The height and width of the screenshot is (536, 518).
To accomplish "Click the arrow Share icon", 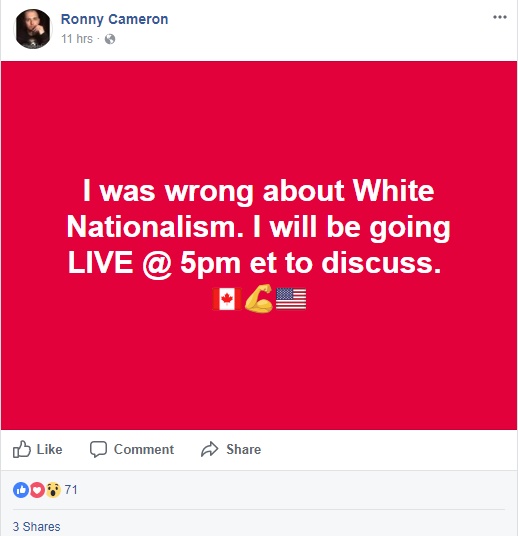I will [209, 449].
